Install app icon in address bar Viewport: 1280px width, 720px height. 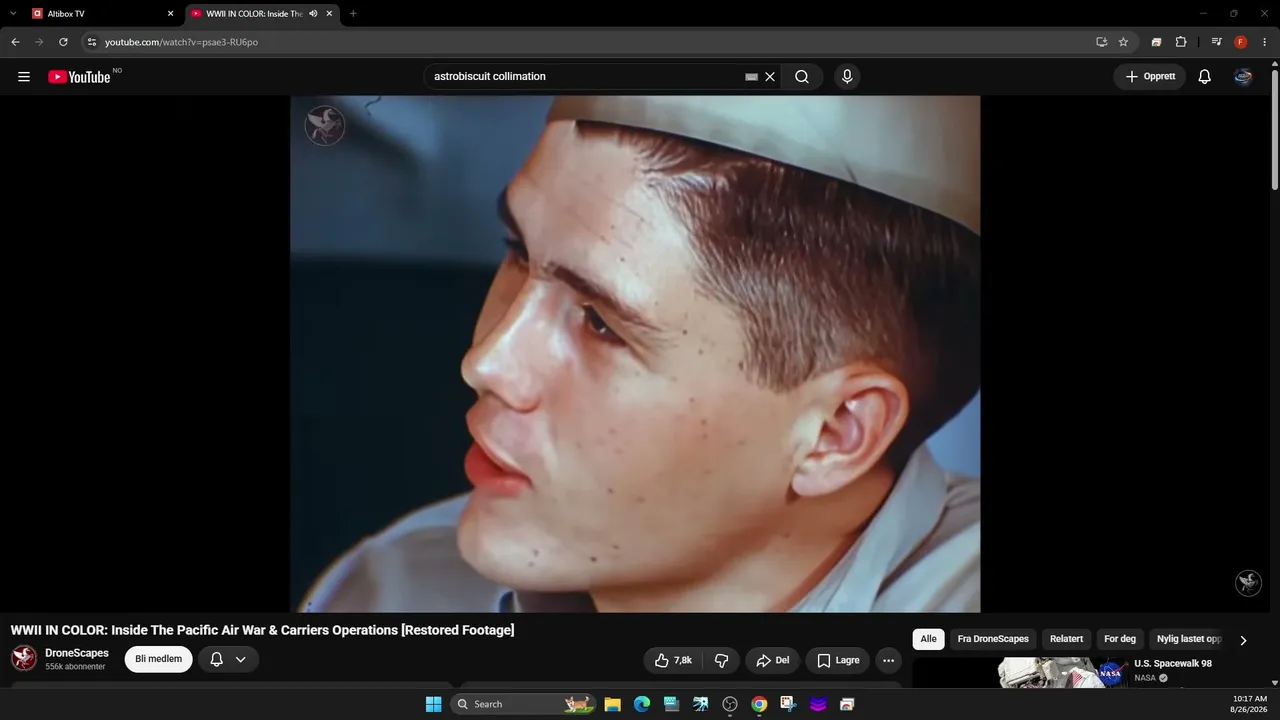click(1101, 42)
